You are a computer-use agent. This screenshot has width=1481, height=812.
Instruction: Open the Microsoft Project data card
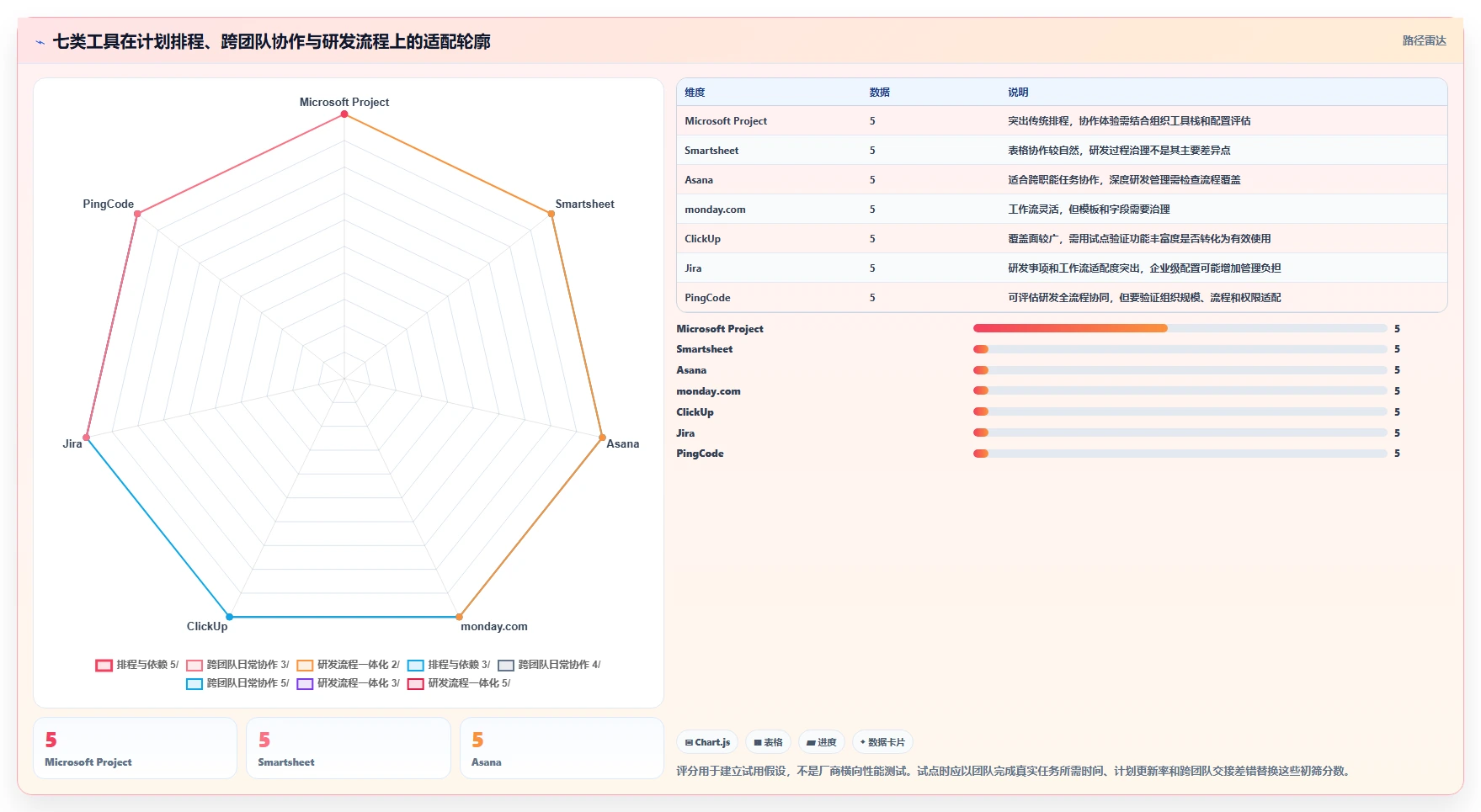pos(135,748)
